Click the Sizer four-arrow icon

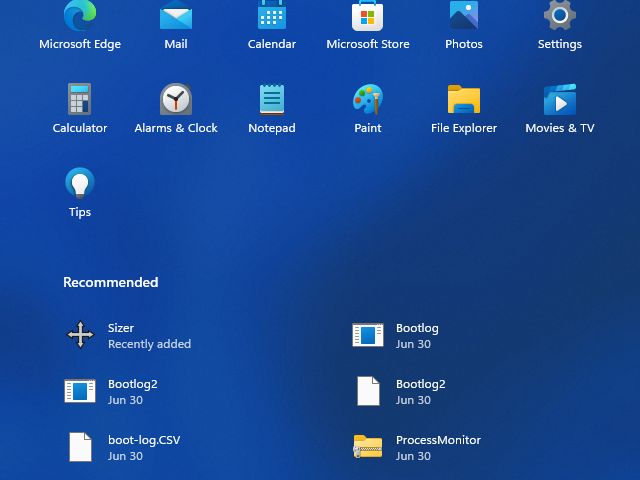tap(80, 335)
